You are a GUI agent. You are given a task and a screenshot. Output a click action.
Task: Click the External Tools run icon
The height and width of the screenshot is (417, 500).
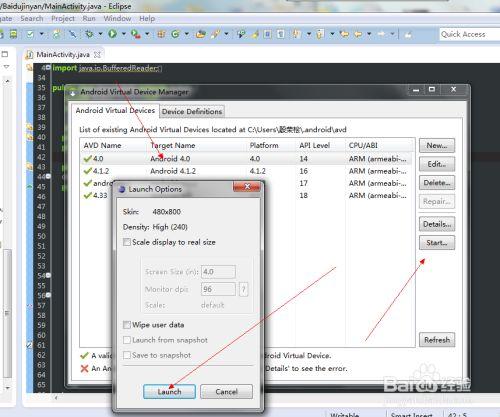[x=135, y=34]
